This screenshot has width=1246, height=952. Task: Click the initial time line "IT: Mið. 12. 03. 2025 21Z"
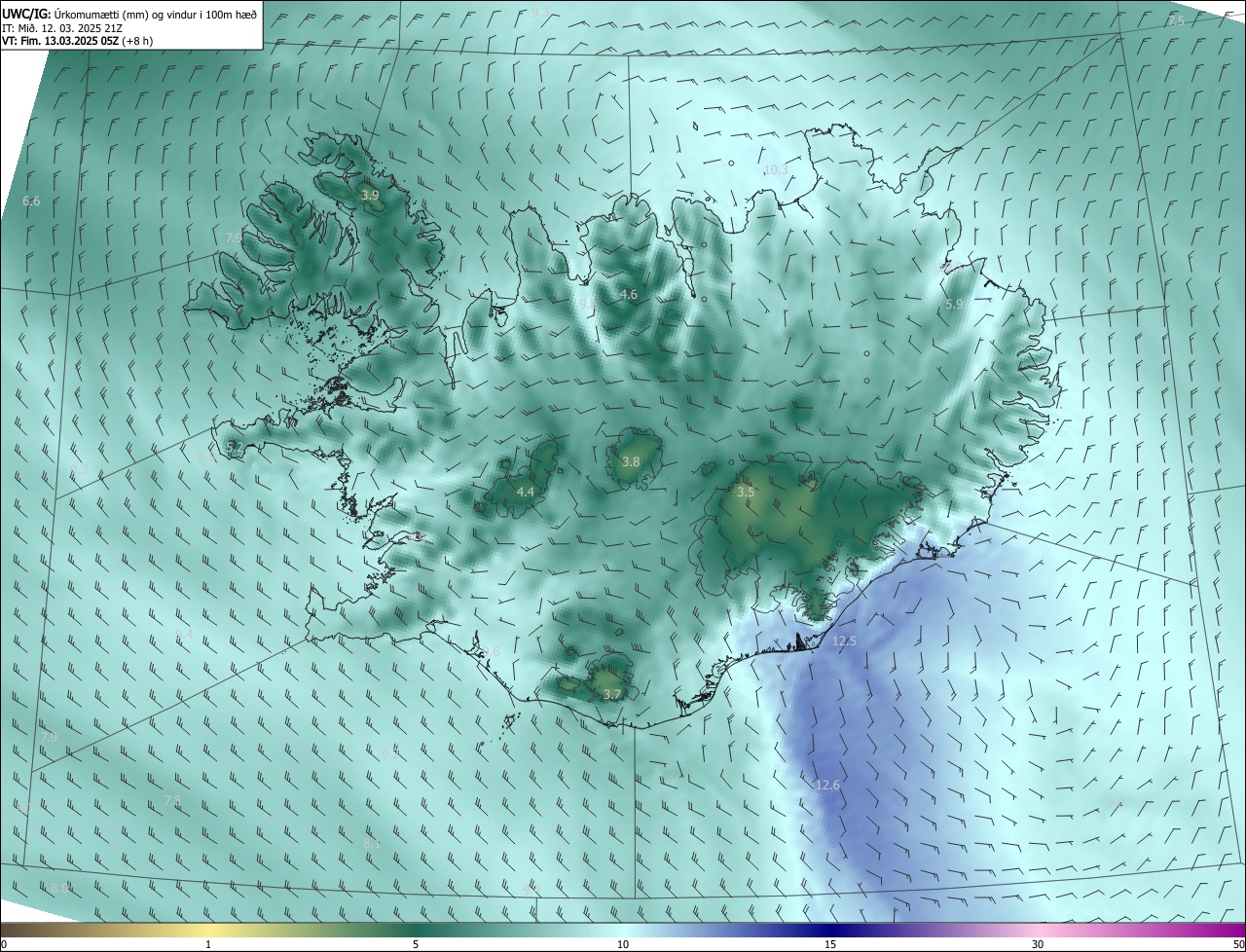click(x=63, y=28)
